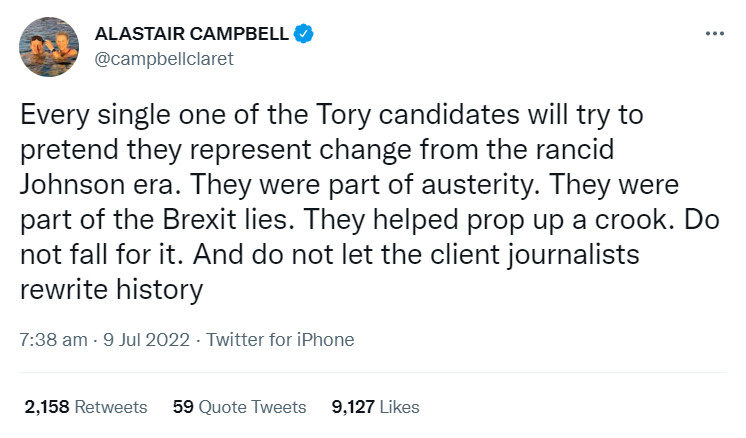
Task: Click the blue verified badge
Action: [x=304, y=34]
